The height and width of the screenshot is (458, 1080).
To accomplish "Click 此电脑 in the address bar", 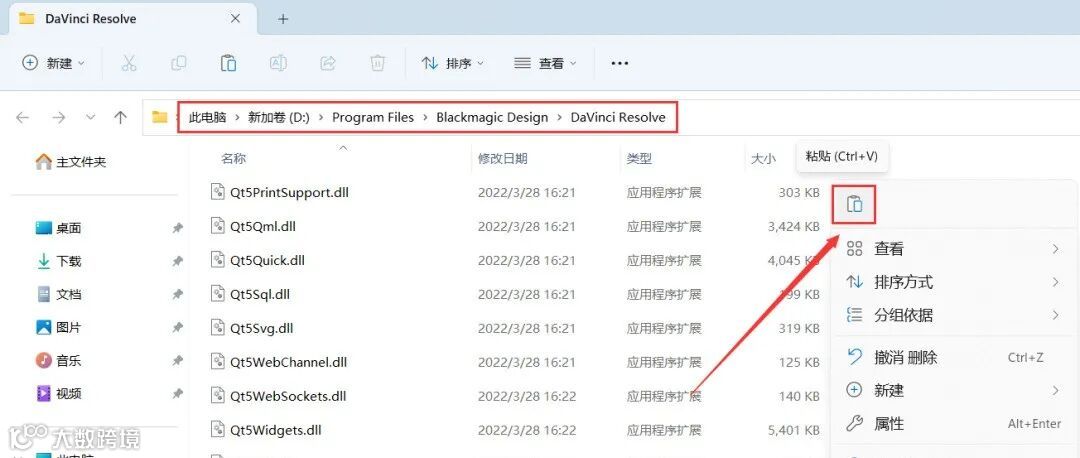I will point(207,118).
